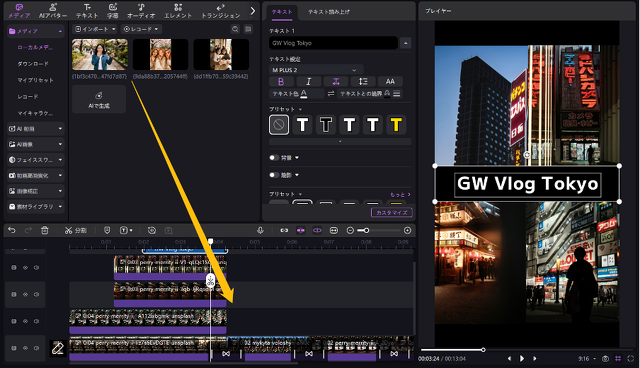Open the テキスト読み上げ text-to-speech tab
Viewport: 640px width, 368px height.
[x=329, y=12]
